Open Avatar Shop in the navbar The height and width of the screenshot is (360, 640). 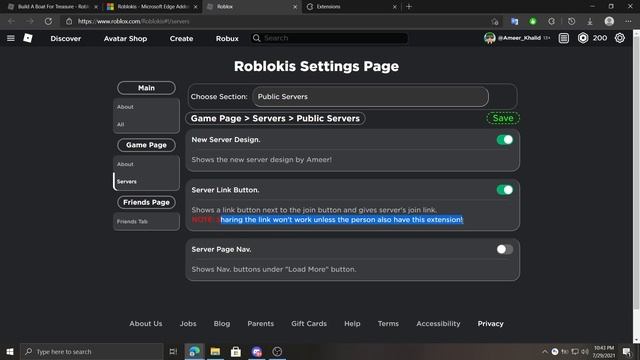[125, 38]
